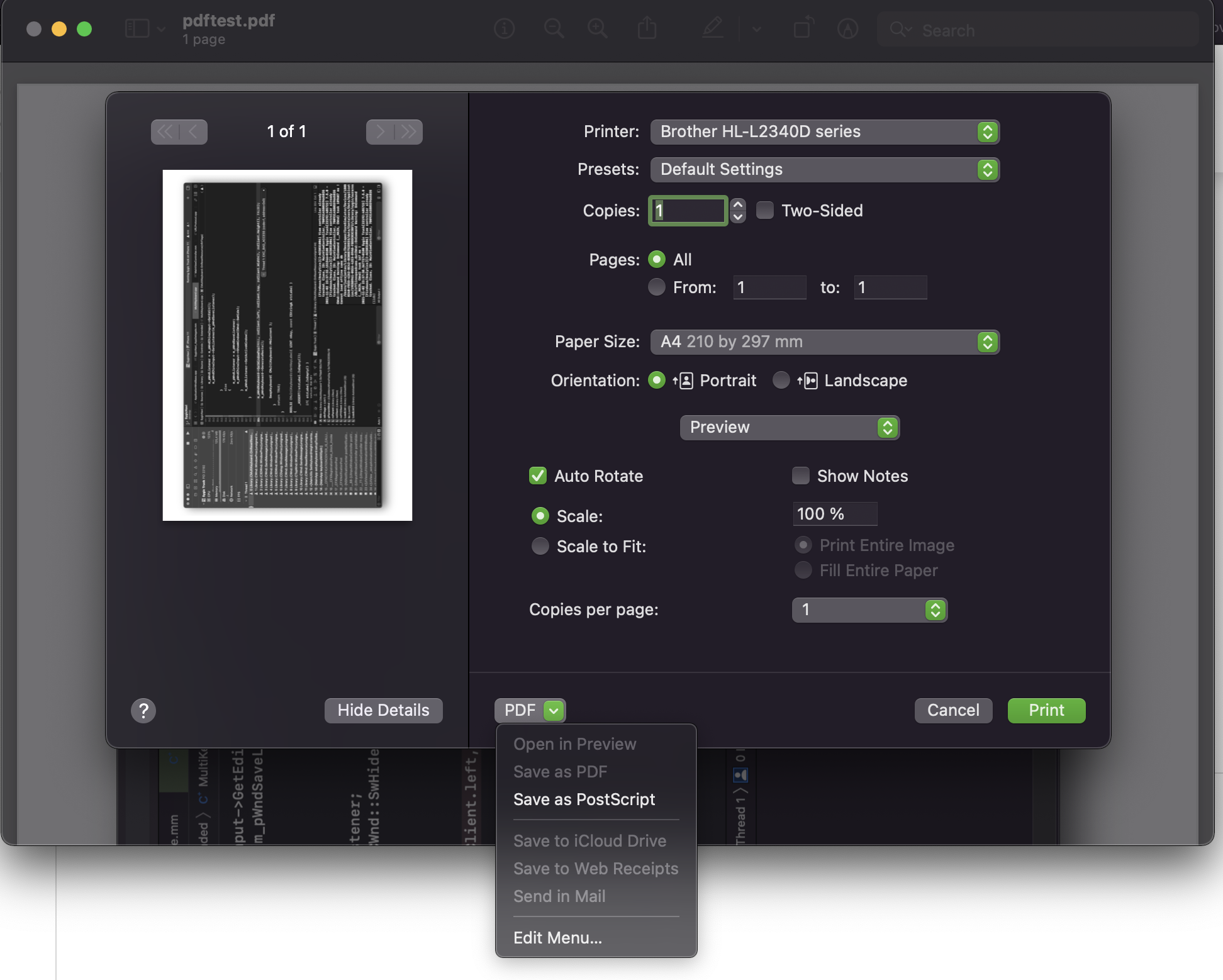Image resolution: width=1223 pixels, height=980 pixels.
Task: Click the Markup pen icon
Action: (713, 29)
